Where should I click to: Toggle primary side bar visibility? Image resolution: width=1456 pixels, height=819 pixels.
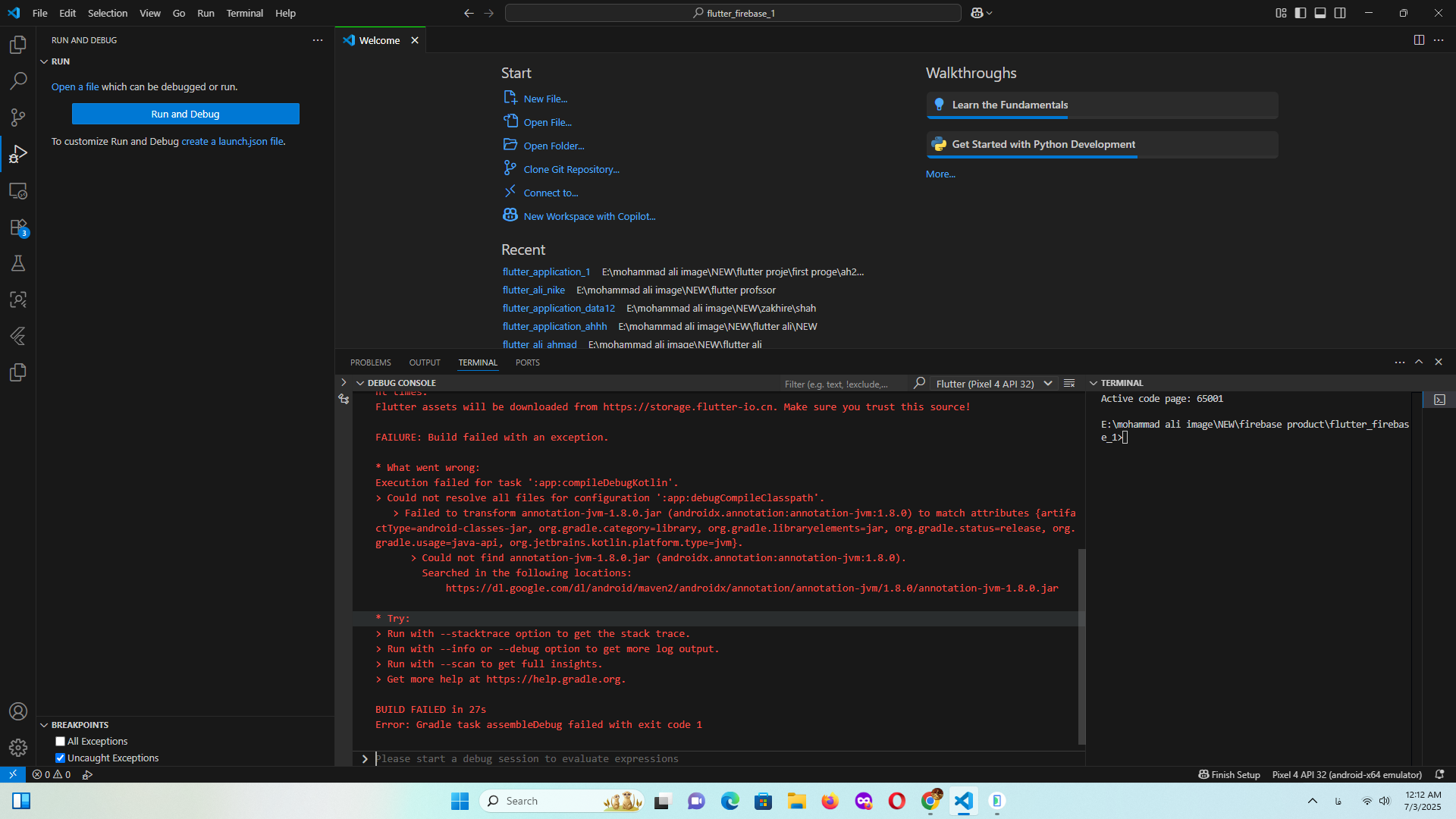pos(1301,13)
